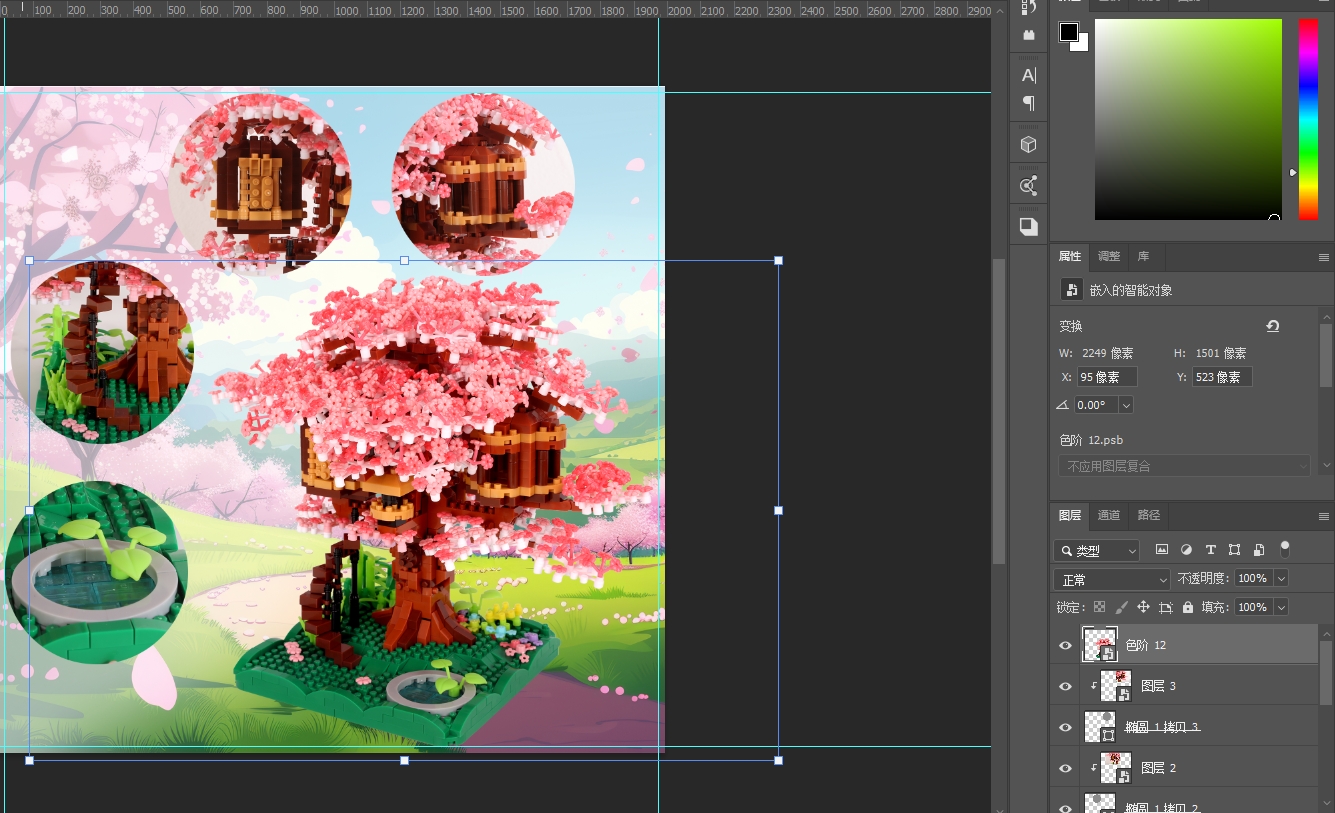Click the X position input field
The width and height of the screenshot is (1335, 813).
[x=1106, y=377]
